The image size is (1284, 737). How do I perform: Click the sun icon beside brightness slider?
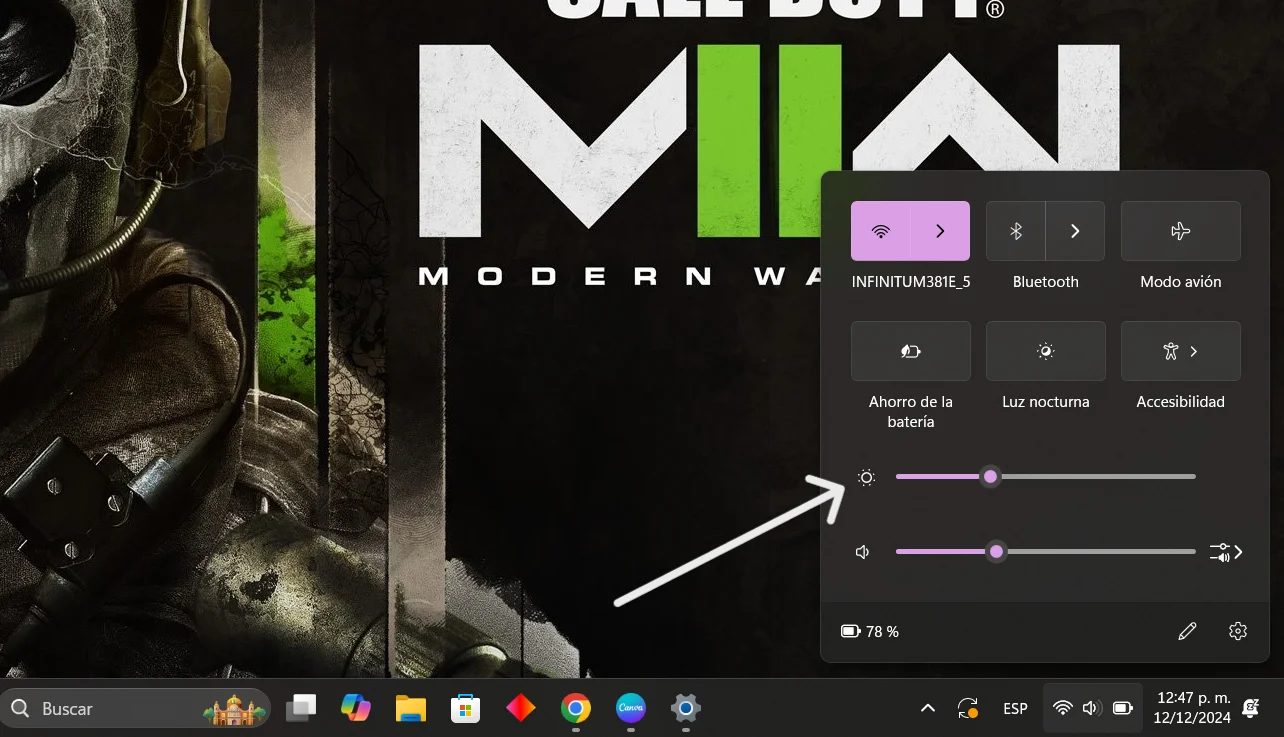[866, 478]
